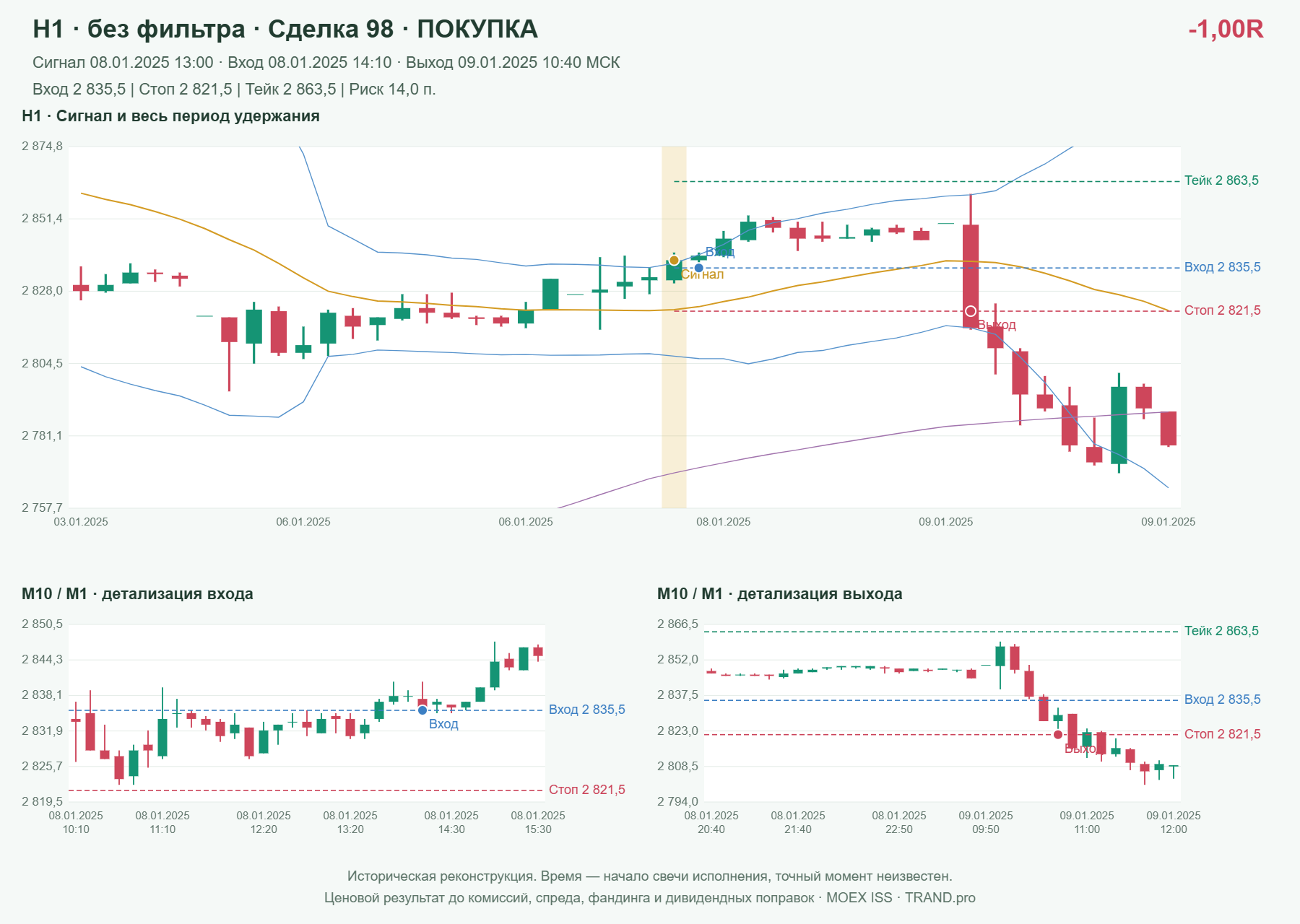The image size is (1300, 924).
Task: Select the -1,00R result value
Action: click(x=1226, y=29)
